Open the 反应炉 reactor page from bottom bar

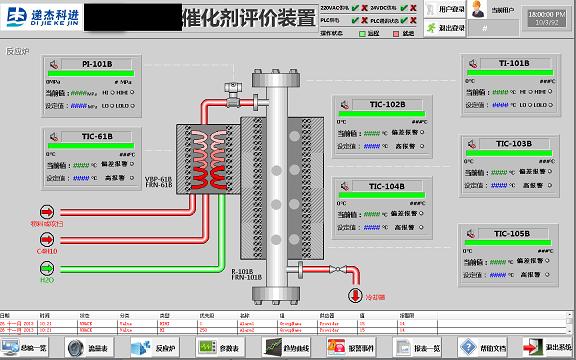pos(155,347)
